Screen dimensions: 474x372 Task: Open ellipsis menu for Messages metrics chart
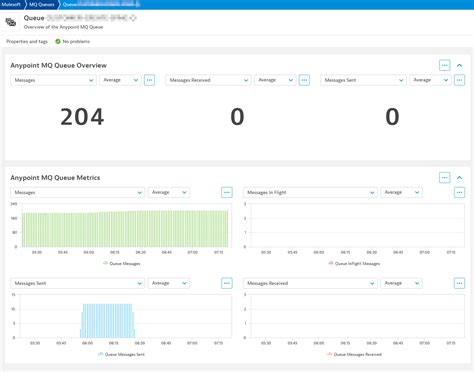pyautogui.click(x=227, y=192)
